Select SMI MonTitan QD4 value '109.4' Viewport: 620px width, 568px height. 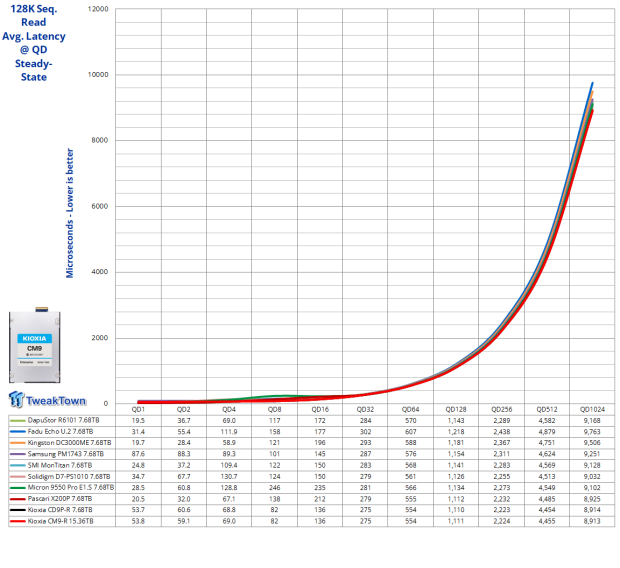pos(229,465)
